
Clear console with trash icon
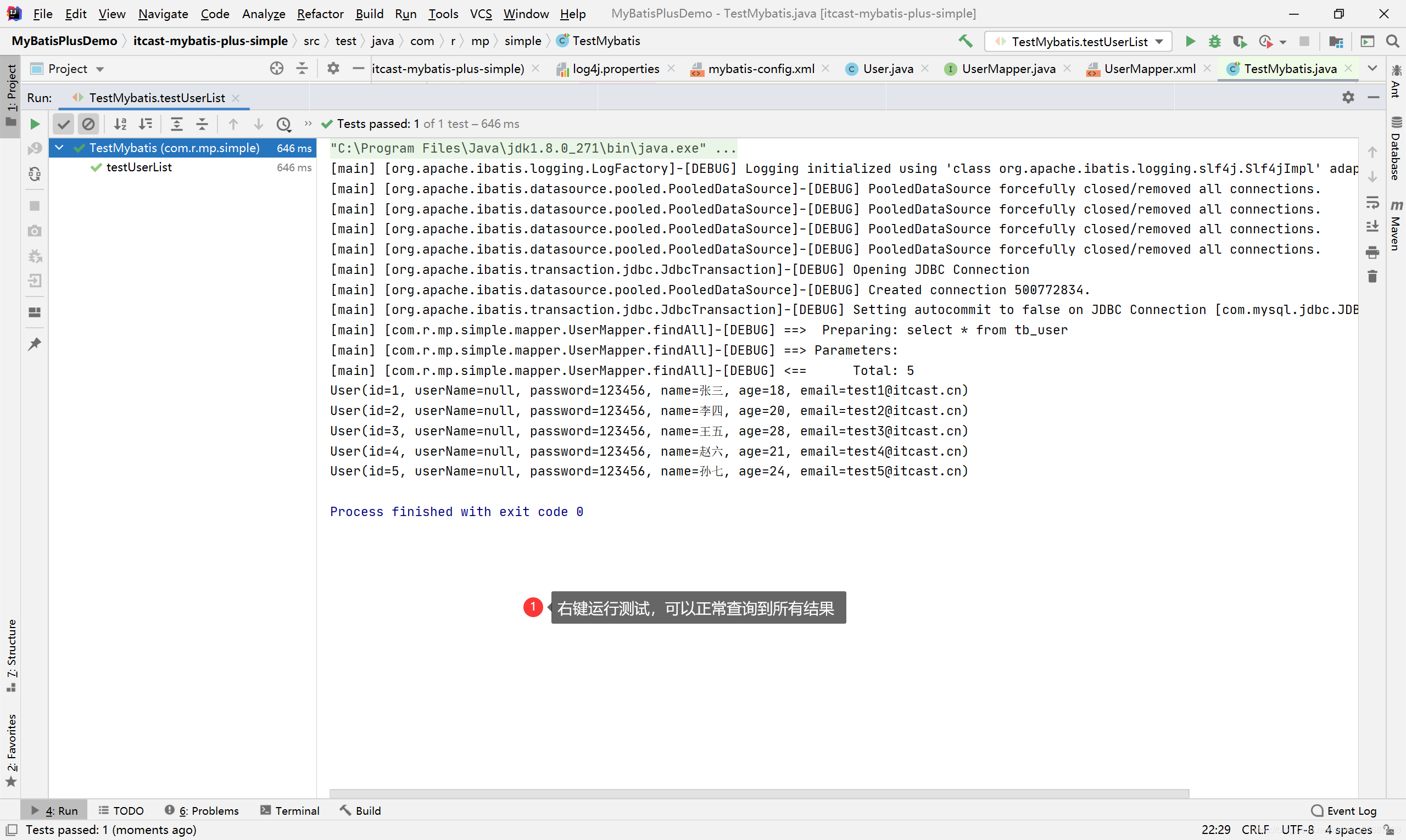coord(1372,277)
